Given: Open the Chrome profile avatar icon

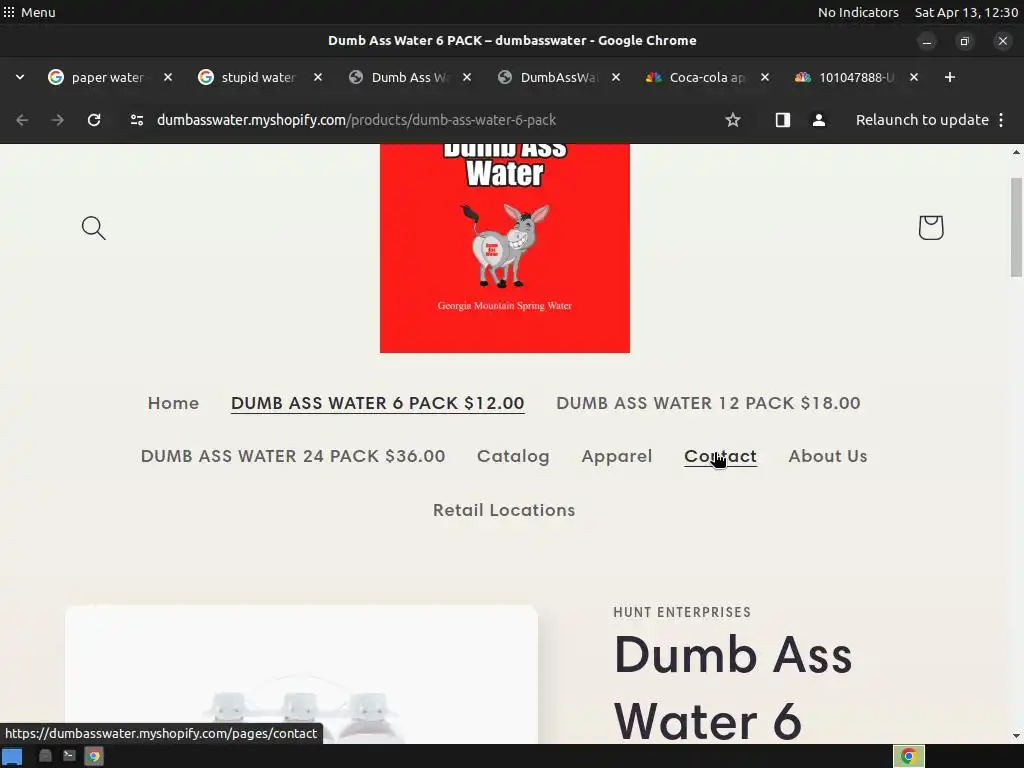Looking at the screenshot, I should tap(819, 120).
